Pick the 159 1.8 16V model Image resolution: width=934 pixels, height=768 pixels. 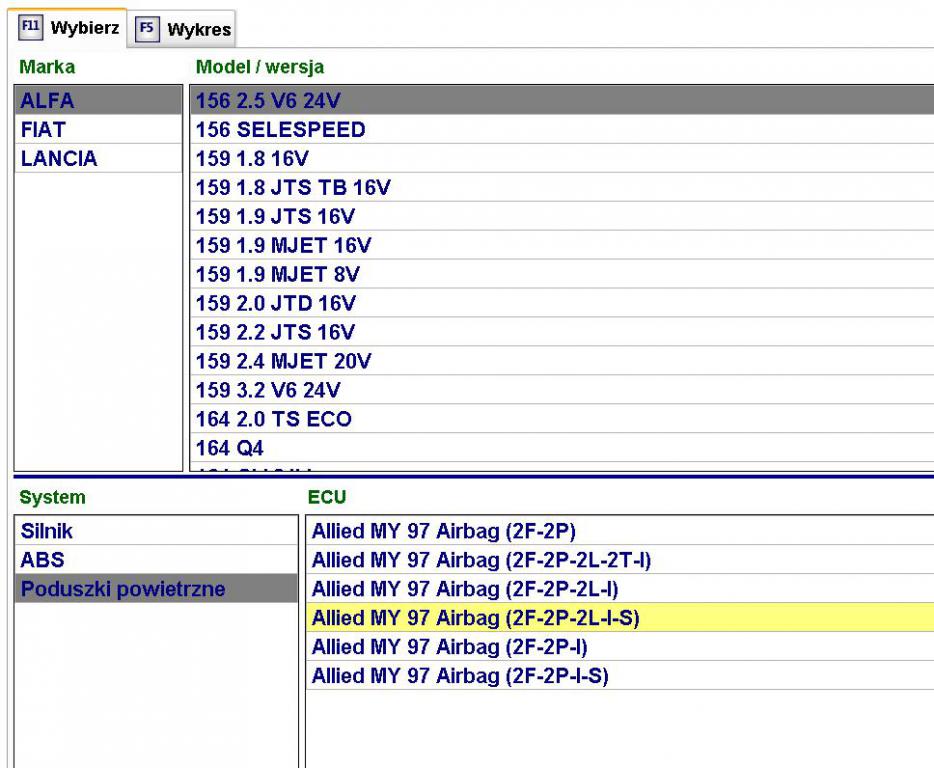coord(562,158)
